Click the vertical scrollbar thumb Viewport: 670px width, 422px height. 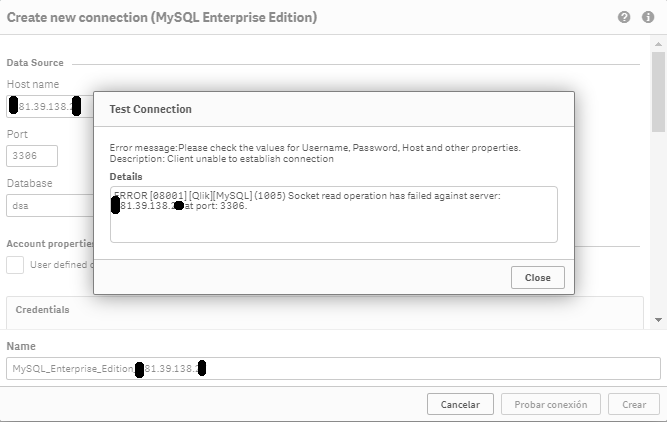click(659, 90)
